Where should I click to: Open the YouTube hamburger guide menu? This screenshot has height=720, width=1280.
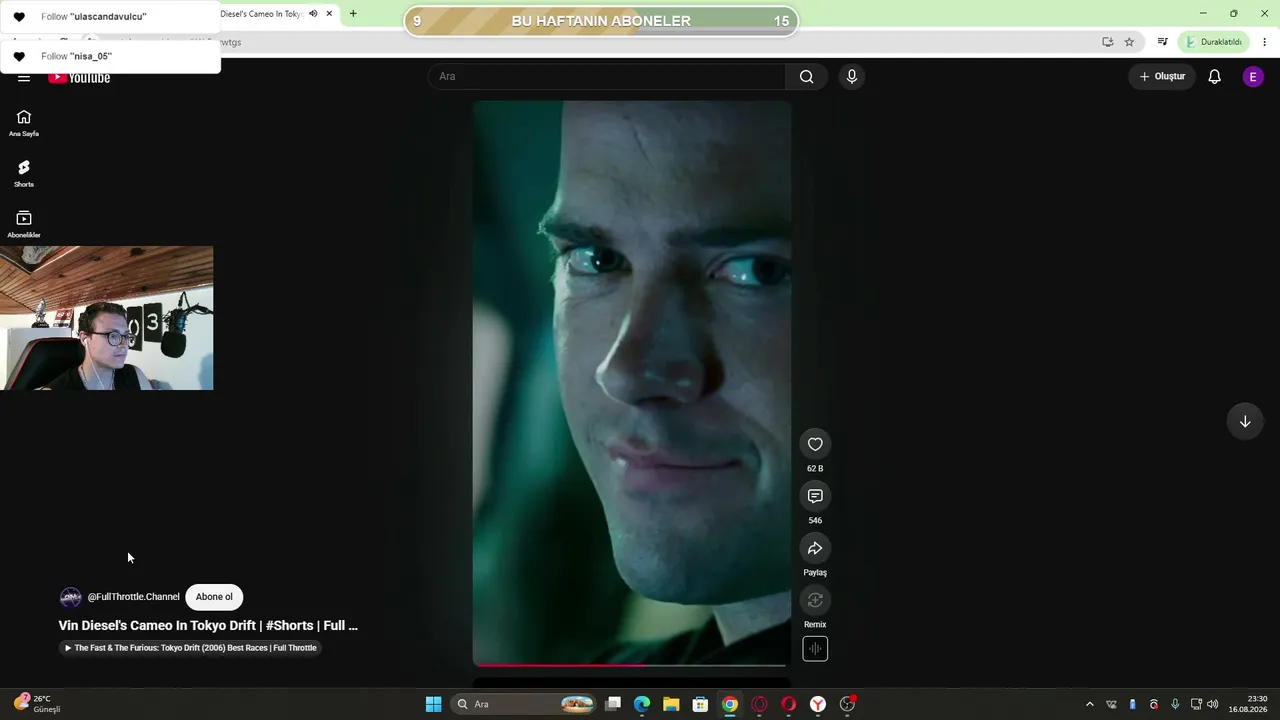[24, 78]
